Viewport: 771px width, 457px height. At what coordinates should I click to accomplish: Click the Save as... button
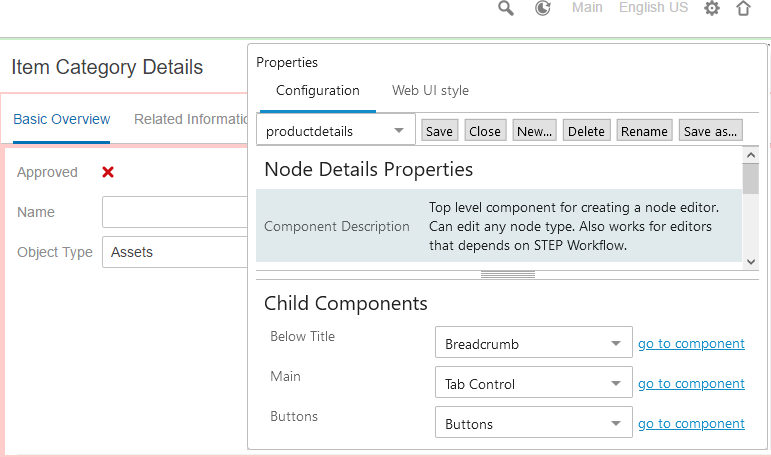point(710,131)
